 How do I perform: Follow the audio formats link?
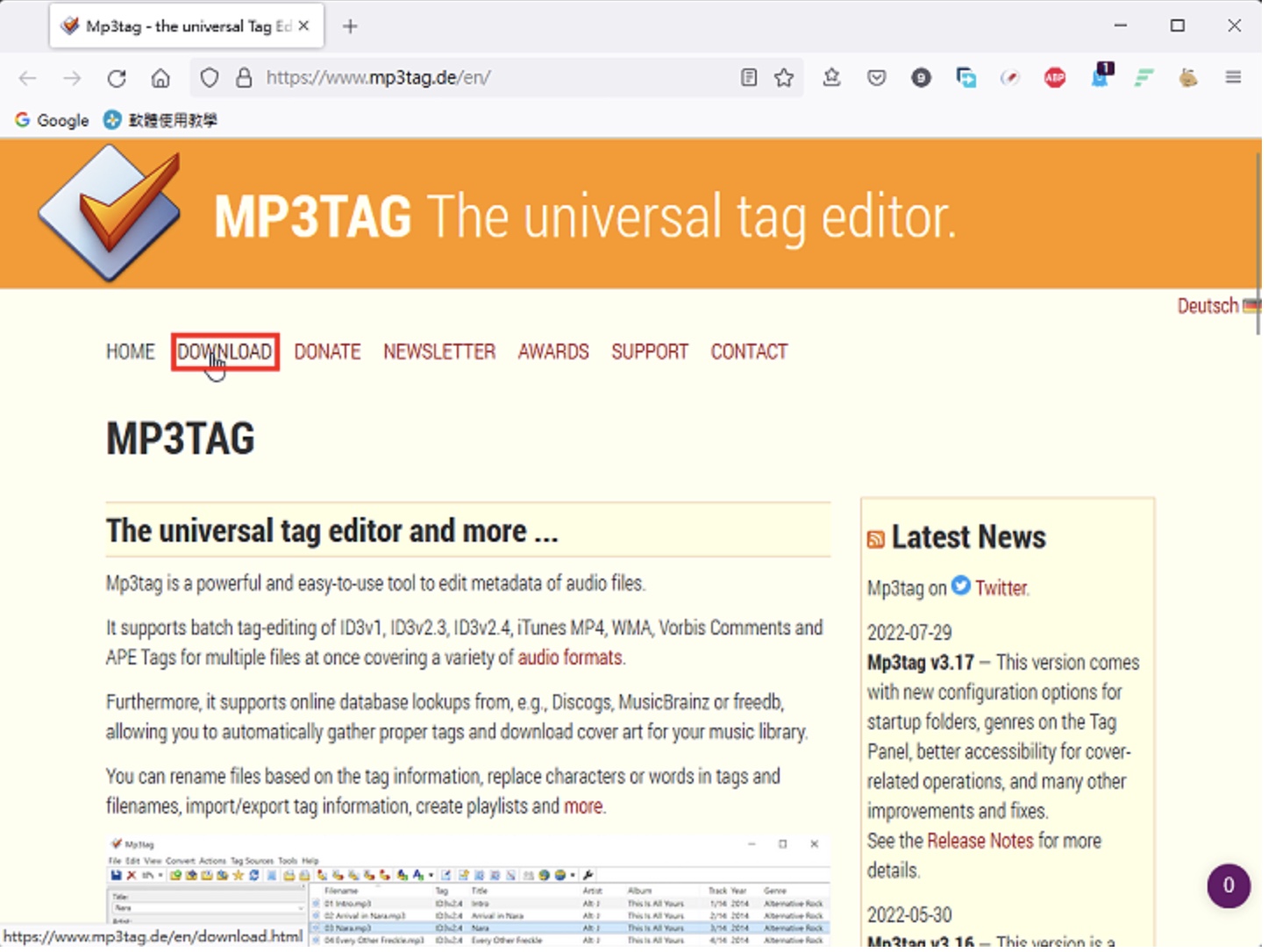click(573, 660)
